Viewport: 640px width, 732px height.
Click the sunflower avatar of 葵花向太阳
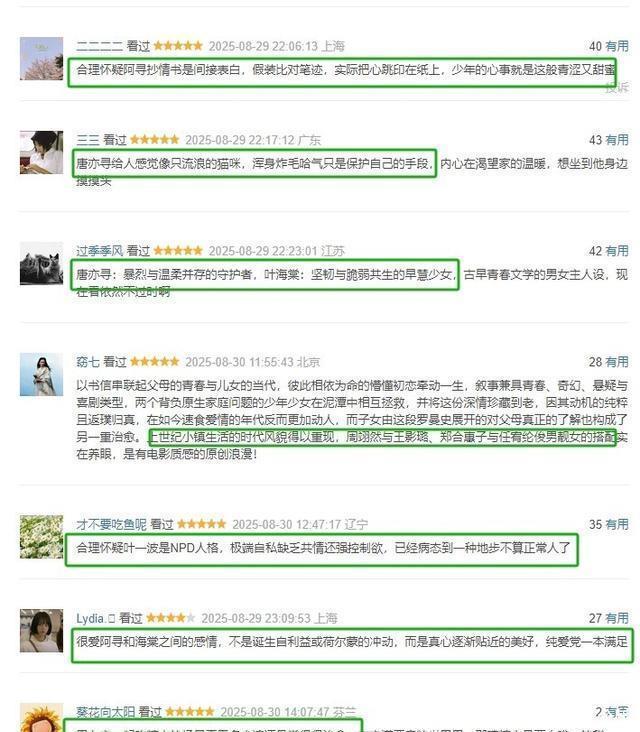41,719
